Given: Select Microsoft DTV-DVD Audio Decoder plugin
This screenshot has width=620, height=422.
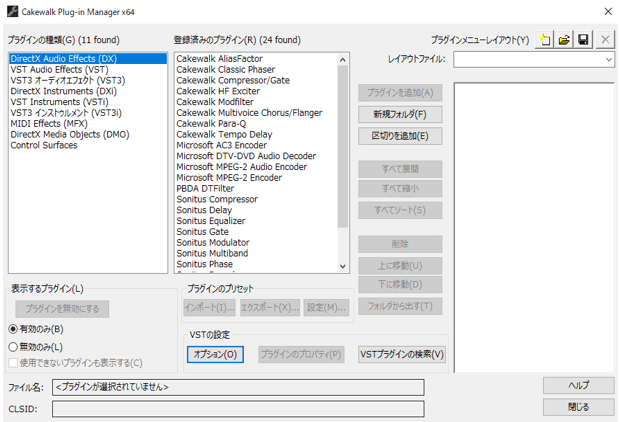Looking at the screenshot, I should click(256, 156).
